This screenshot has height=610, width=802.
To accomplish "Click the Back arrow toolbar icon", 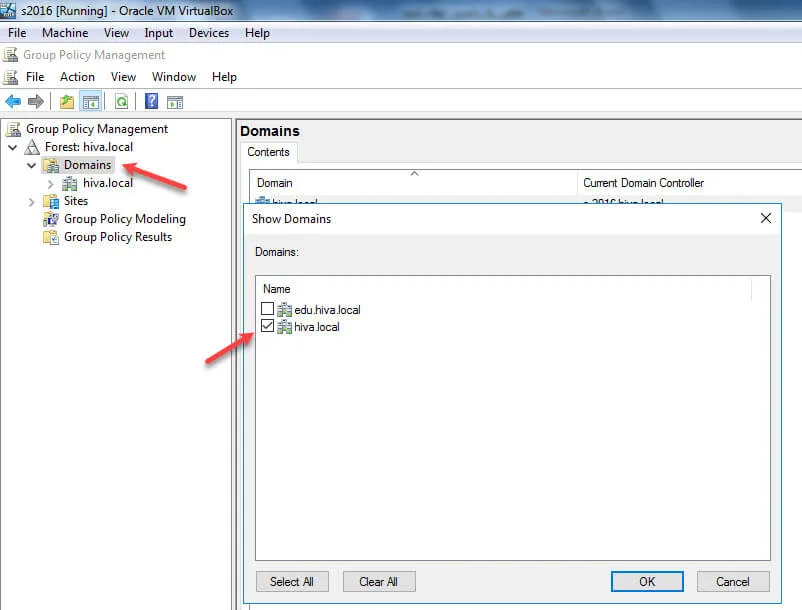I will pyautogui.click(x=13, y=101).
